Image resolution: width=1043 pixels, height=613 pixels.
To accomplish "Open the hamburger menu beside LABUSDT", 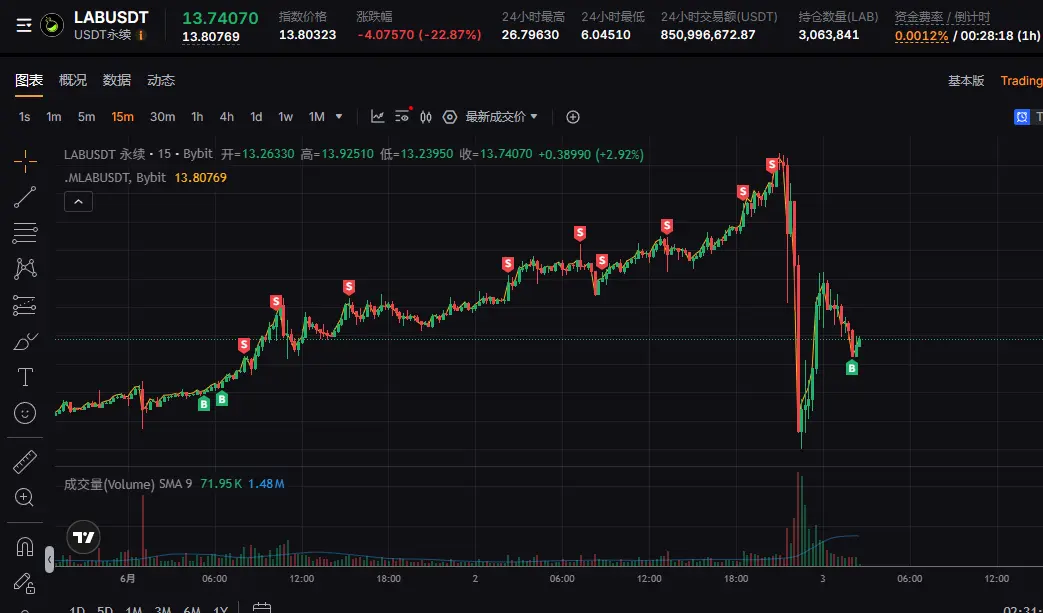I will point(24,26).
